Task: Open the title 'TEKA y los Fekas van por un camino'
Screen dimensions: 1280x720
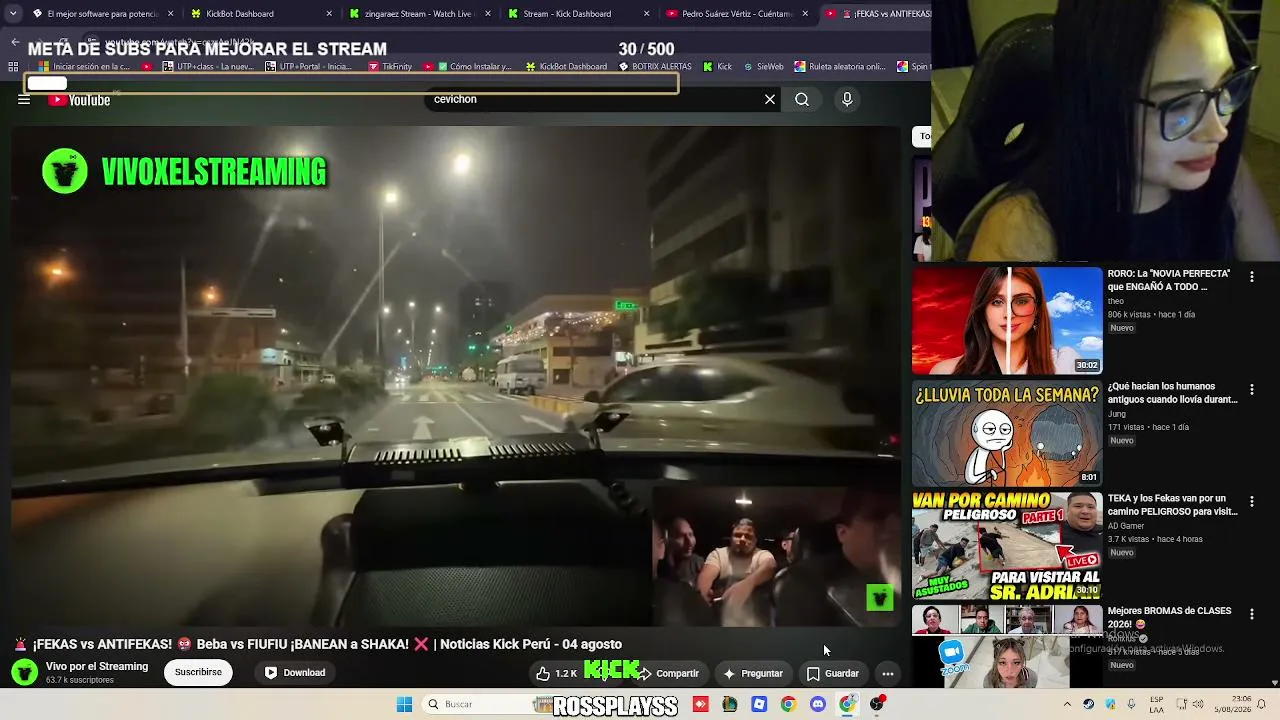Action: pos(1172,505)
